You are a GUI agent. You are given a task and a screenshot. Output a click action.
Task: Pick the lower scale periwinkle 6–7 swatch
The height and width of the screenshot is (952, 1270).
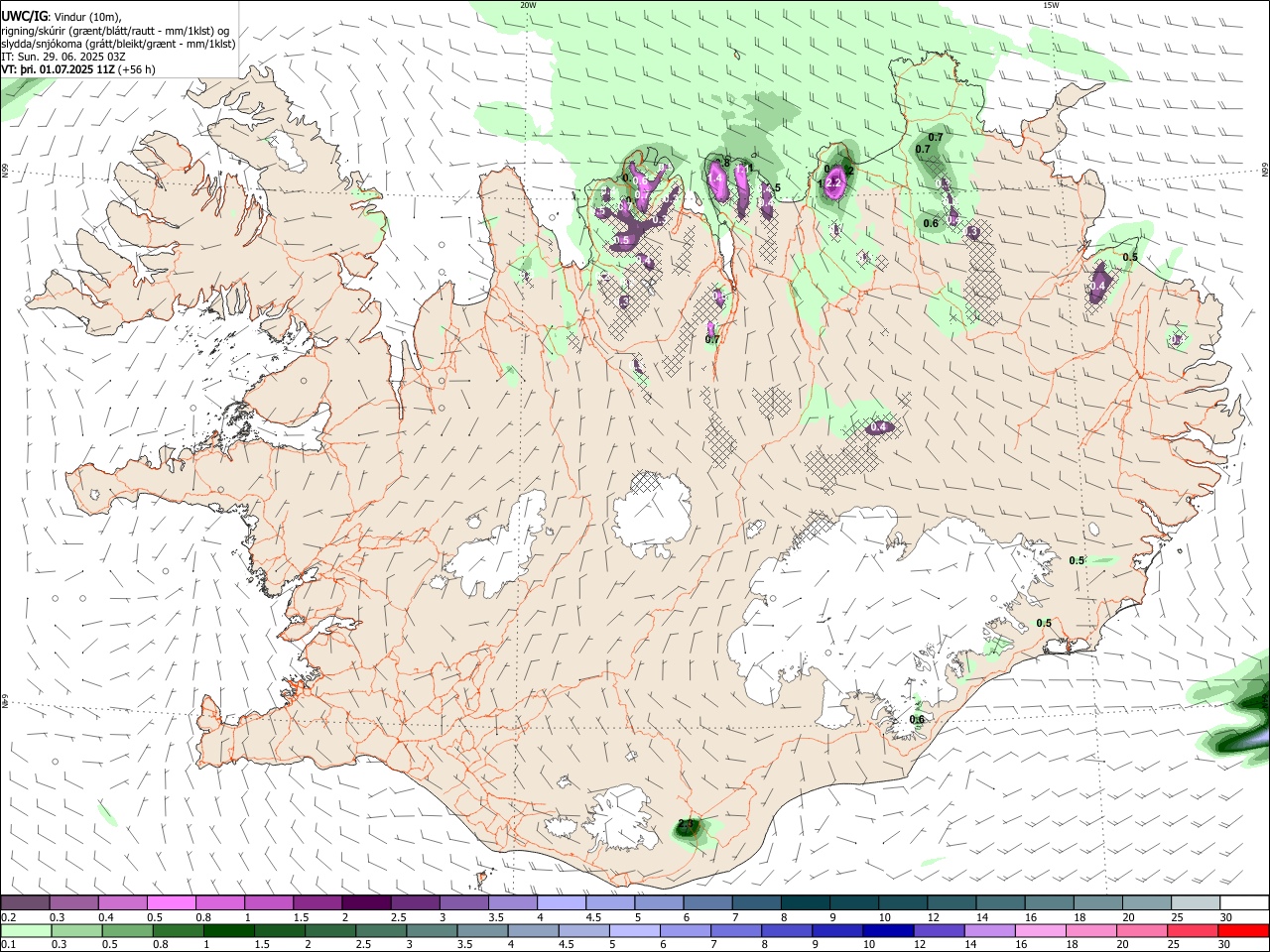pos(686,930)
